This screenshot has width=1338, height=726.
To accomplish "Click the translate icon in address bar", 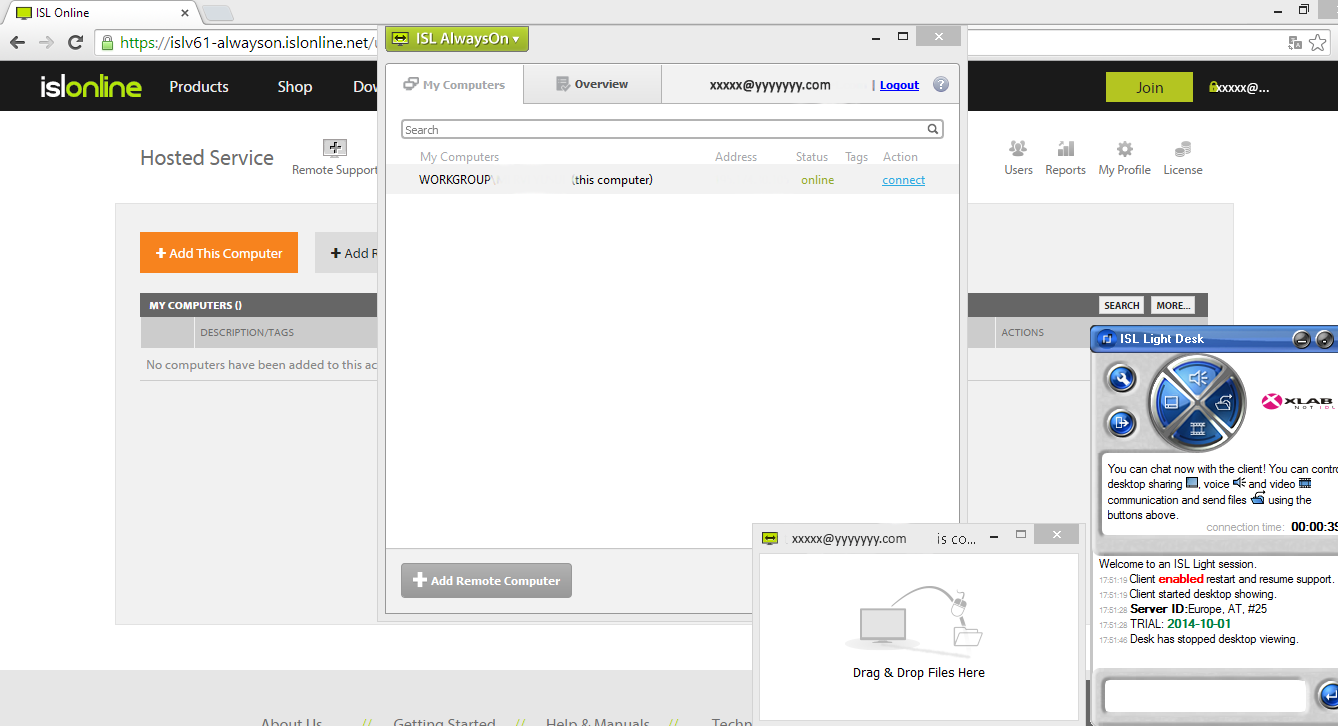I will click(1295, 43).
